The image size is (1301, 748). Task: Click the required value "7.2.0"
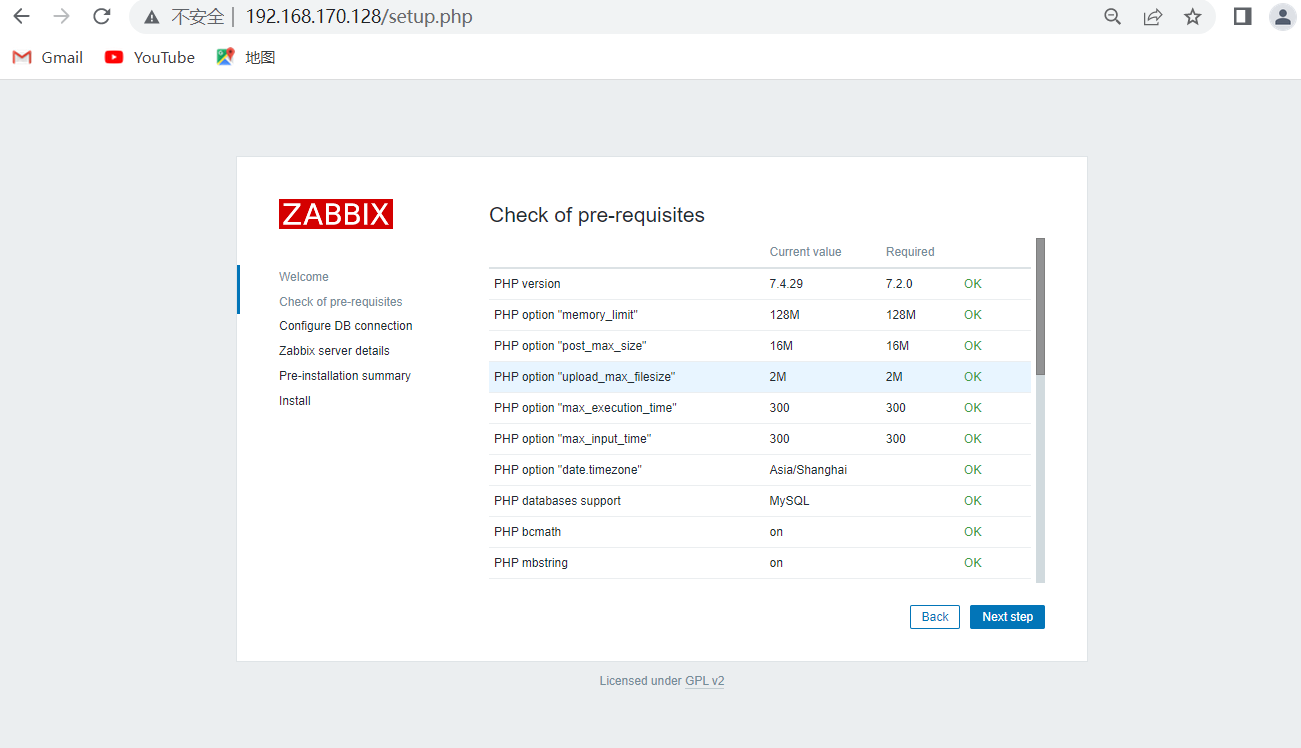coord(899,284)
